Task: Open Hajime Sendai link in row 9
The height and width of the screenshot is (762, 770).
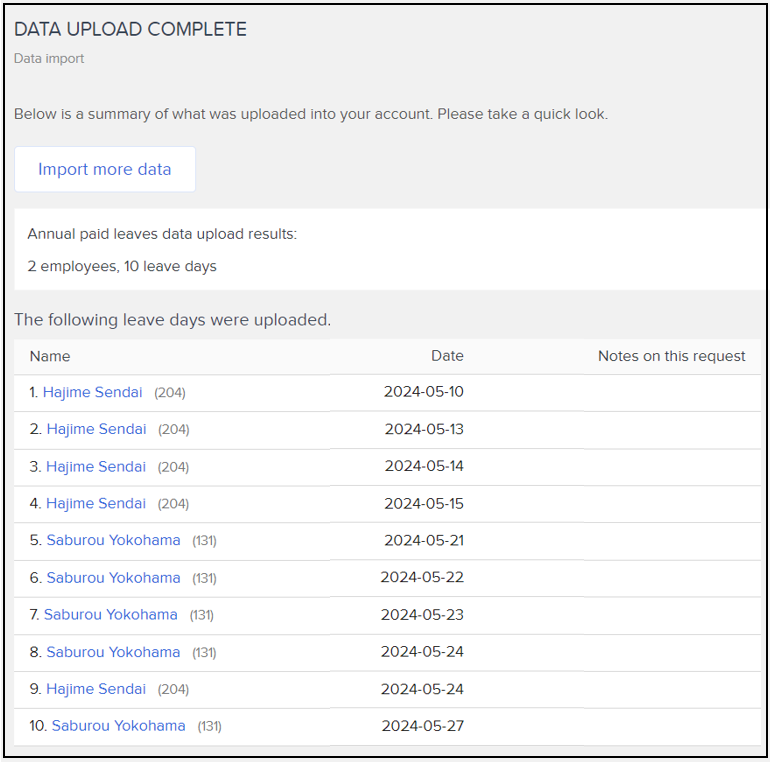Action: click(x=96, y=689)
